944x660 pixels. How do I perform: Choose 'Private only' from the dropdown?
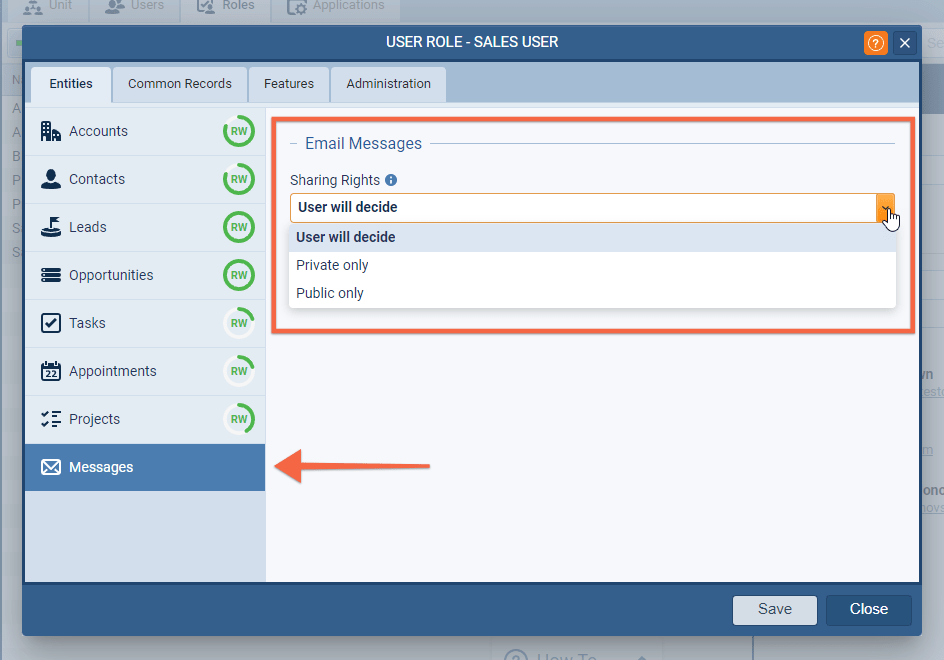pos(332,265)
